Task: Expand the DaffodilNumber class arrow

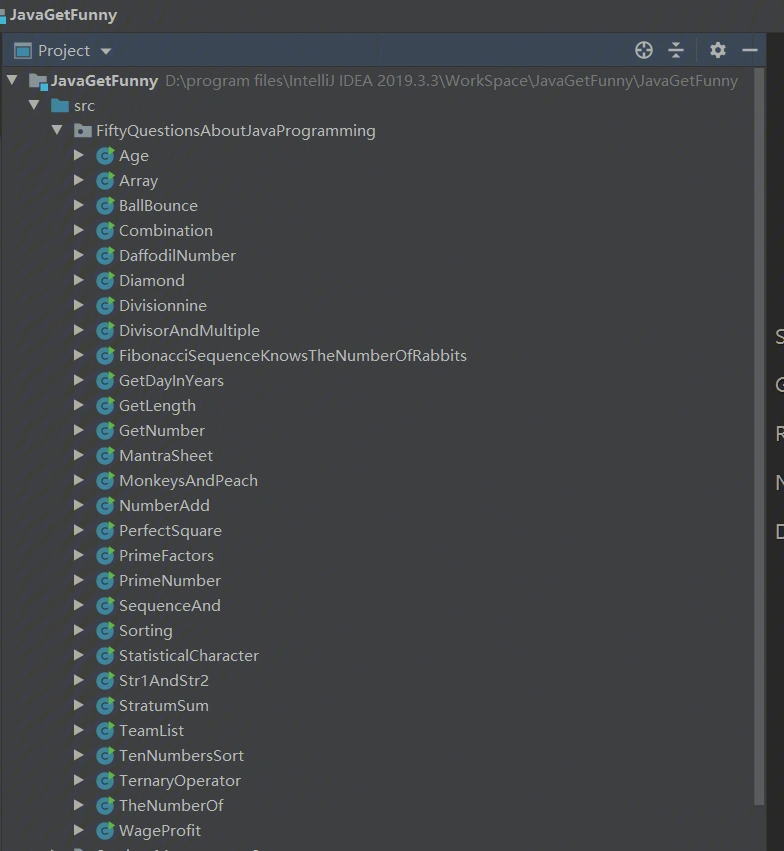Action: point(79,255)
